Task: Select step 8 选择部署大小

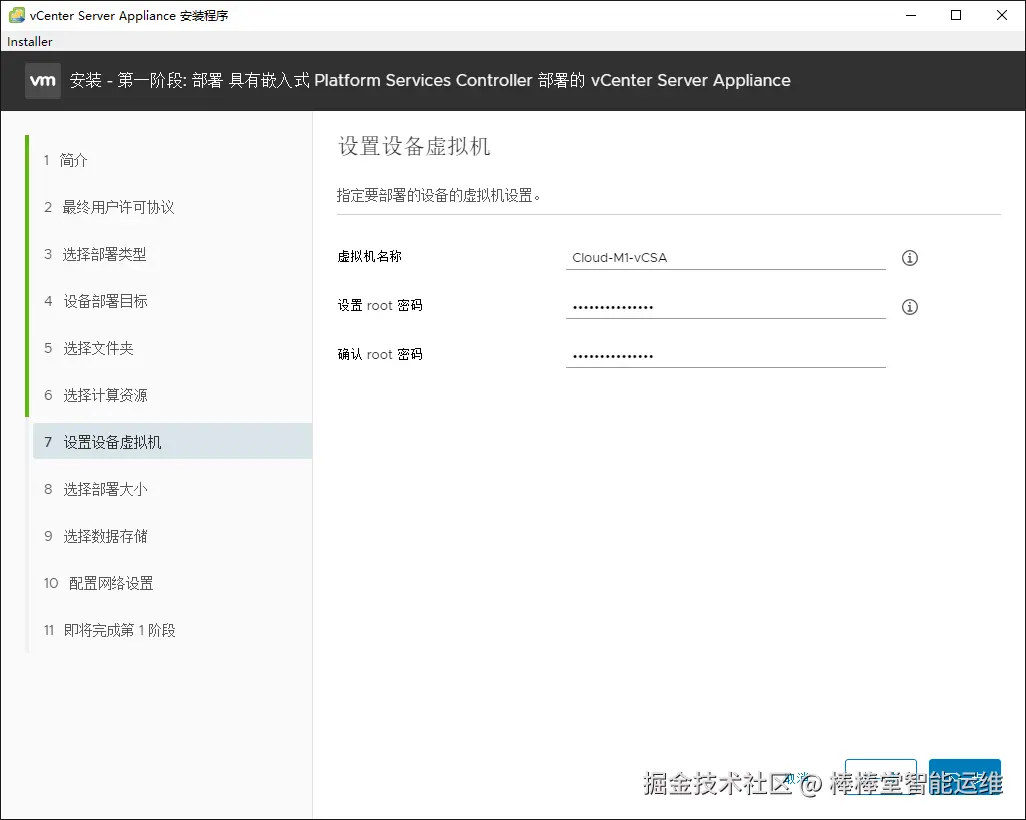Action: coord(96,490)
